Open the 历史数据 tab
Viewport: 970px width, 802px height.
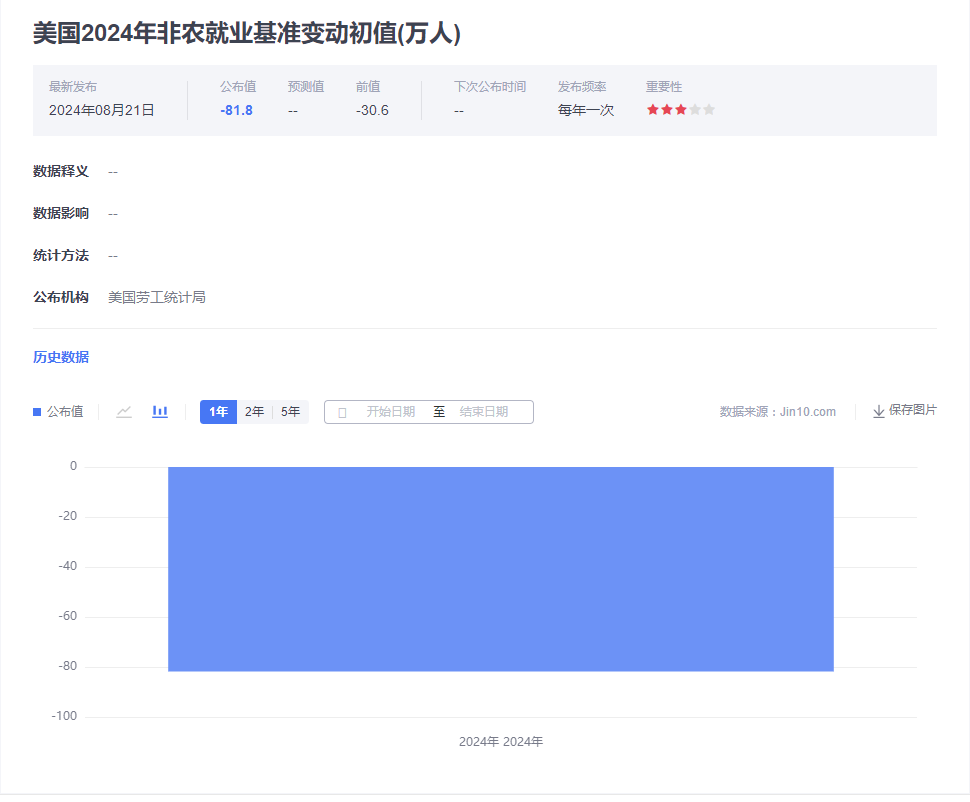point(61,357)
